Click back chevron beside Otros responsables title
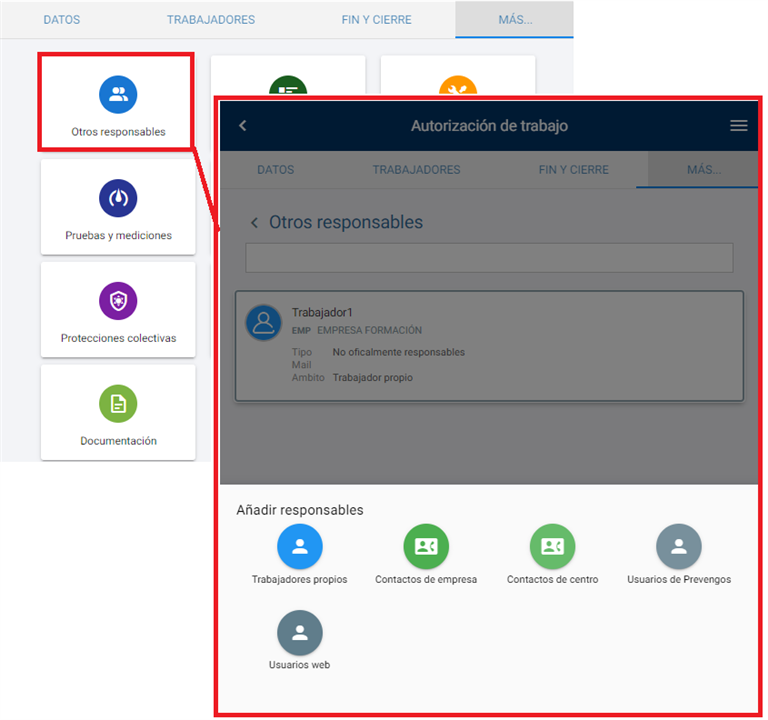The width and height of the screenshot is (768, 720). pos(254,223)
